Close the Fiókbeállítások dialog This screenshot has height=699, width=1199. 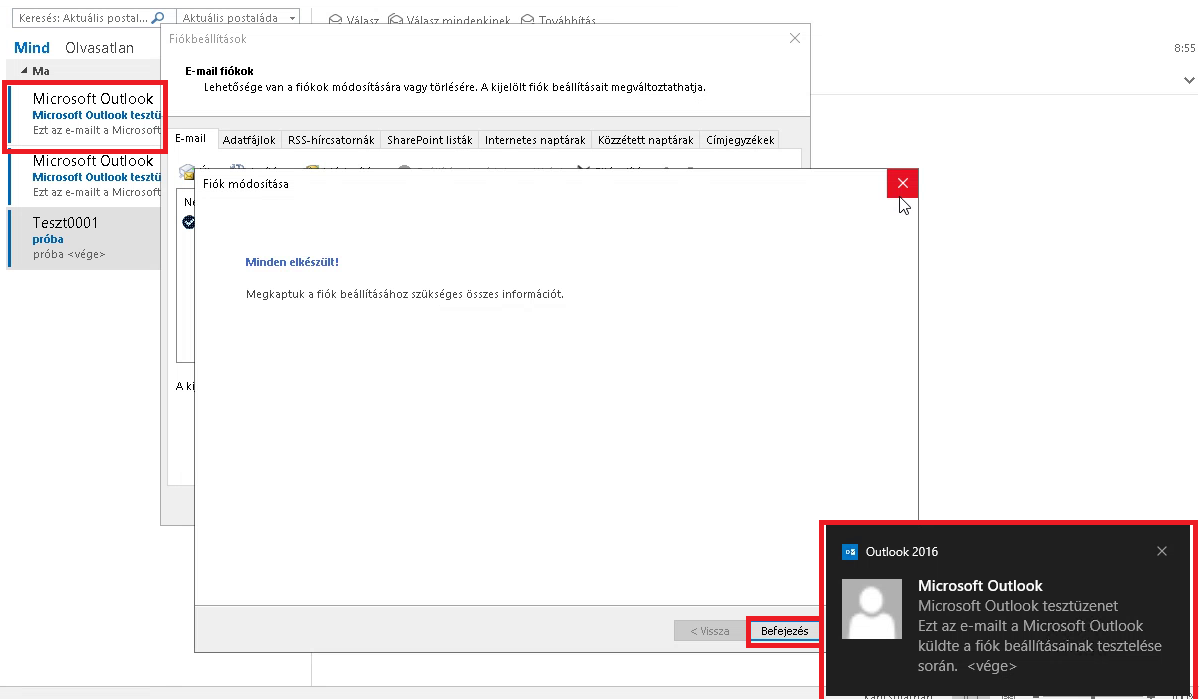[794, 38]
